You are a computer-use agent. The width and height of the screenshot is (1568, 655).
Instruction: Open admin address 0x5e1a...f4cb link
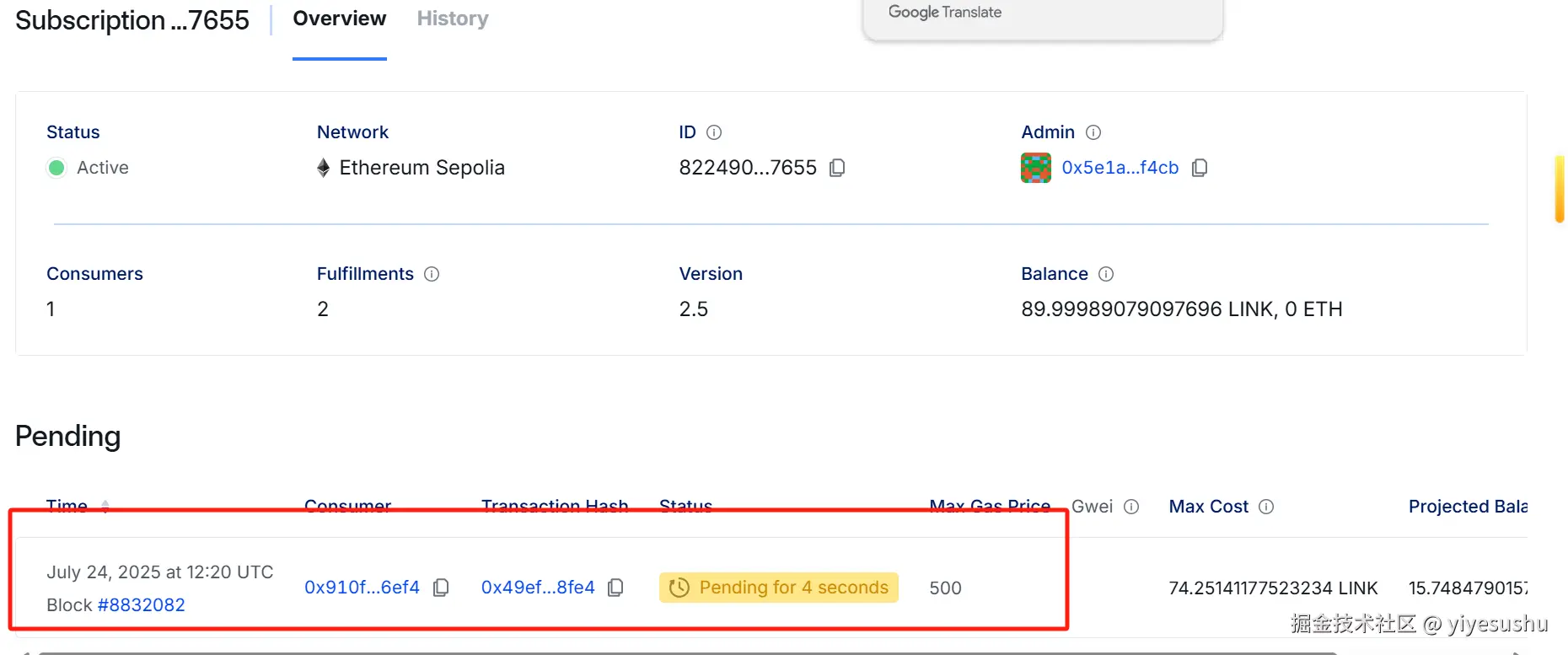(x=1120, y=168)
